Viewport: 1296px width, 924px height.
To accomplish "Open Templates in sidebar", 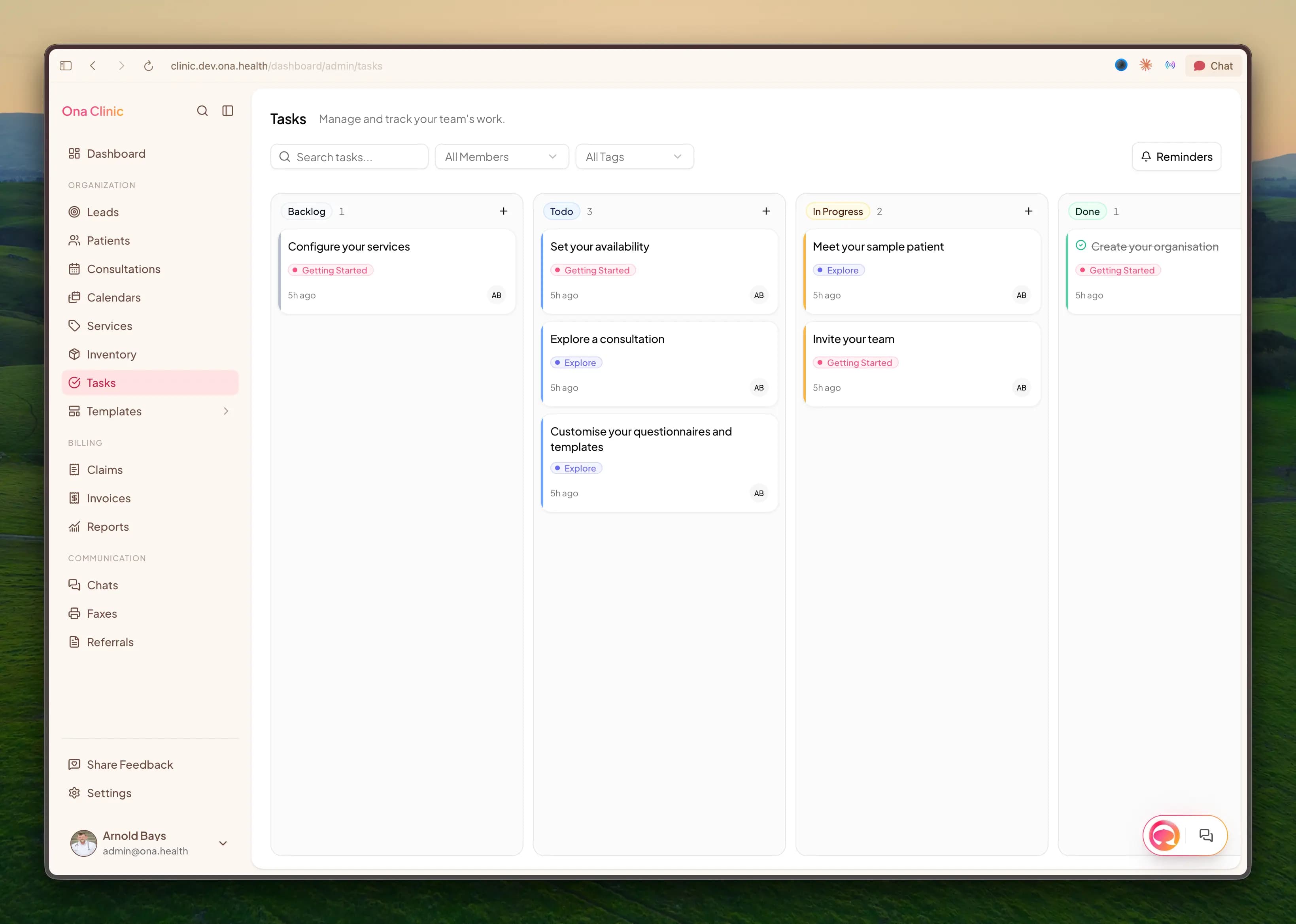I will (150, 411).
